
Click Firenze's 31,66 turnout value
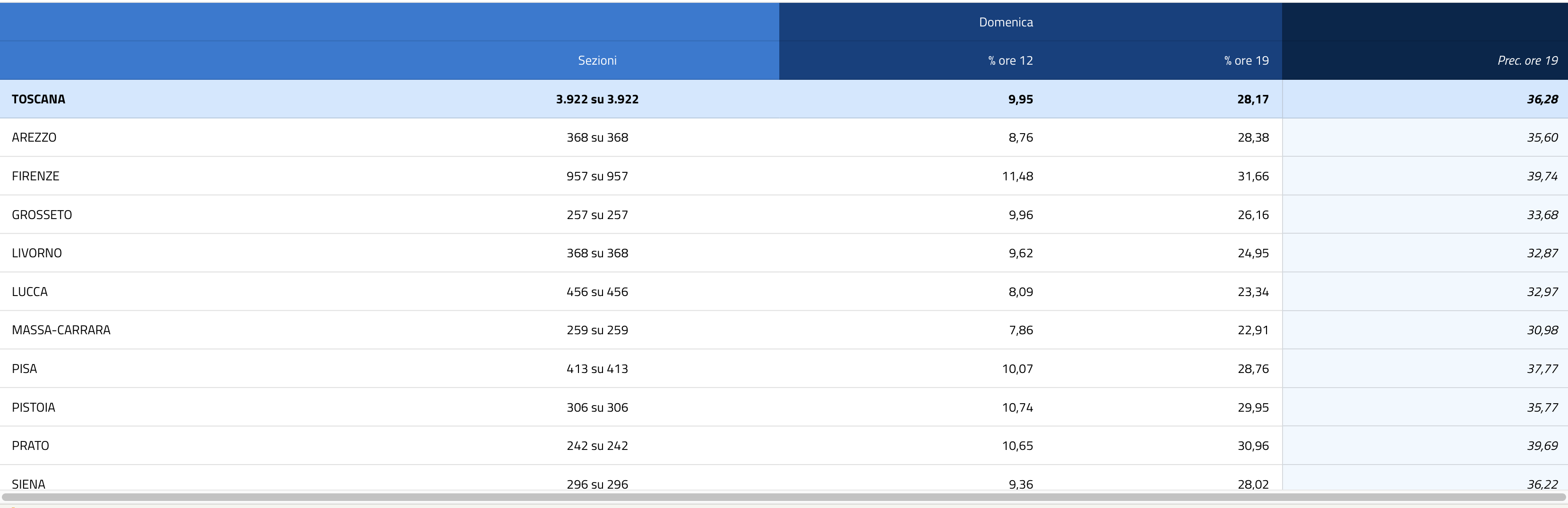tap(1253, 176)
